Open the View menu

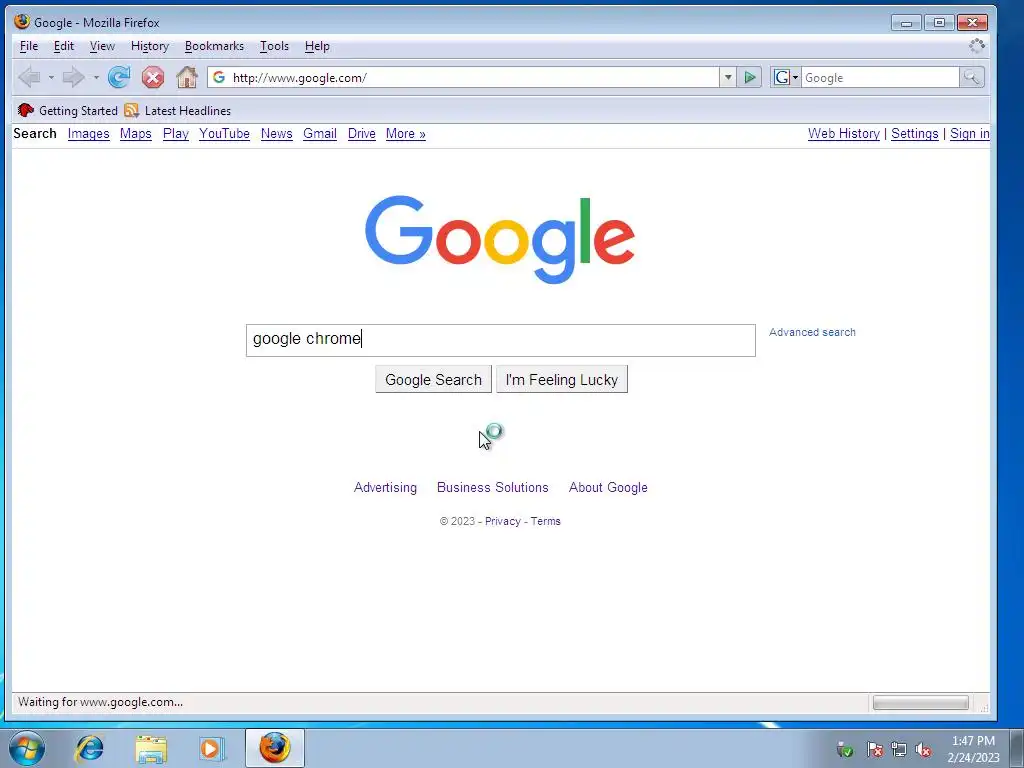tap(102, 46)
